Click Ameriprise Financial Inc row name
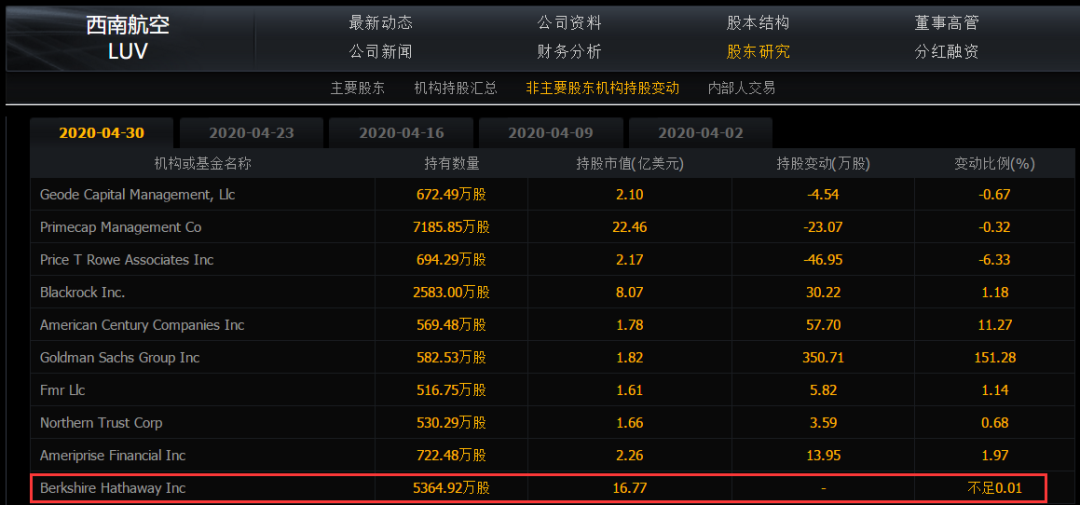Viewport: 1080px width, 505px height. [113, 455]
